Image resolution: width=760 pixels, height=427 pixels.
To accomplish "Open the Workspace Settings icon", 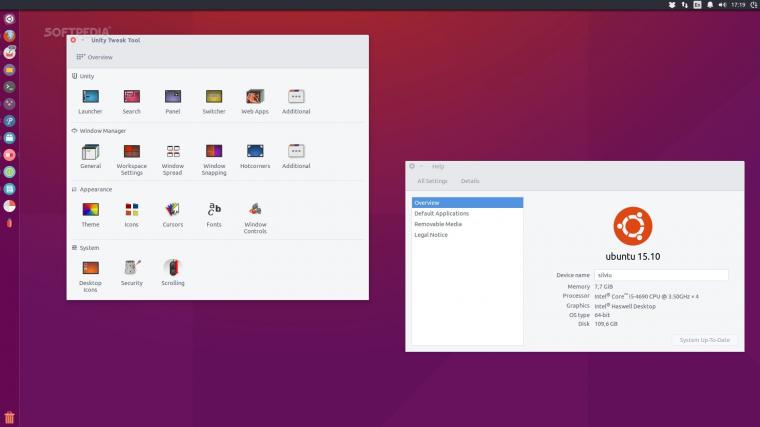I will (x=131, y=160).
